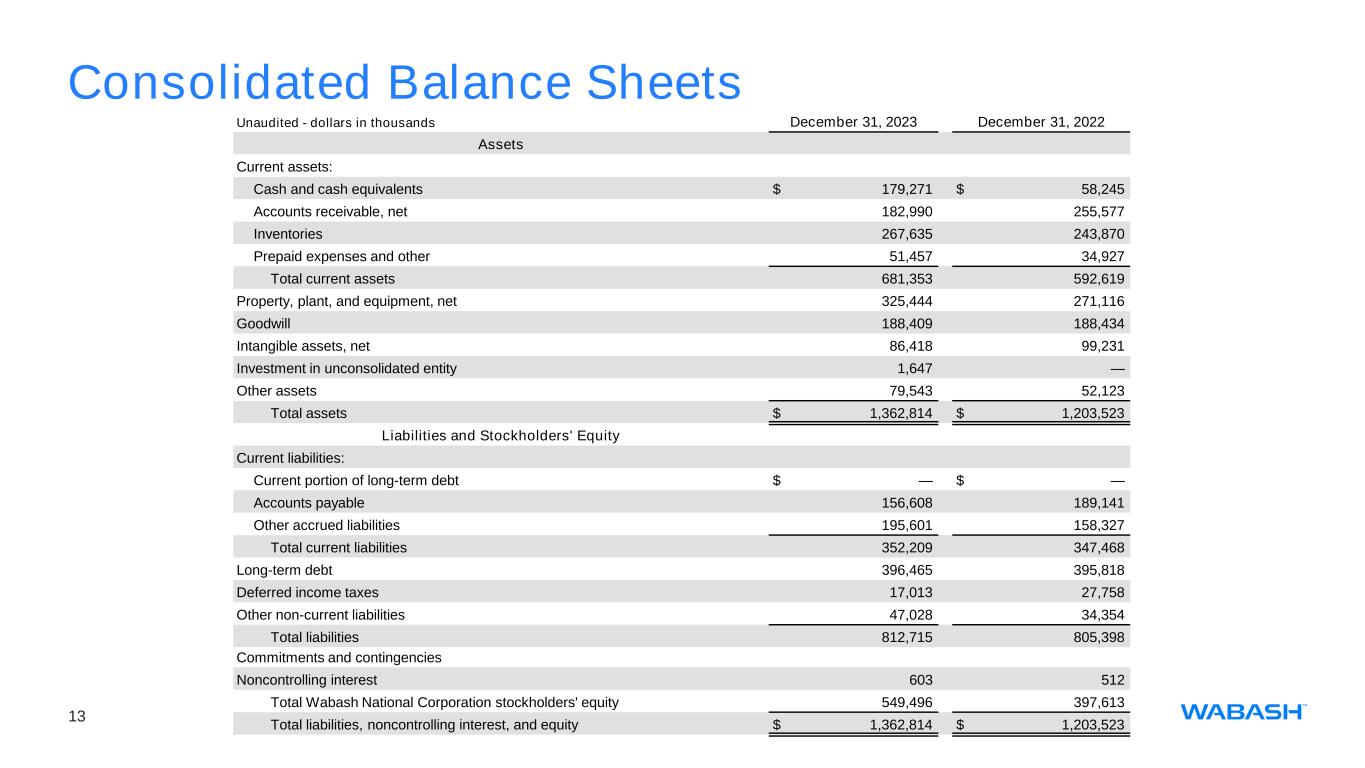This screenshot has height=768, width=1365.
Task: Click the Assets section heading
Action: 501,144
